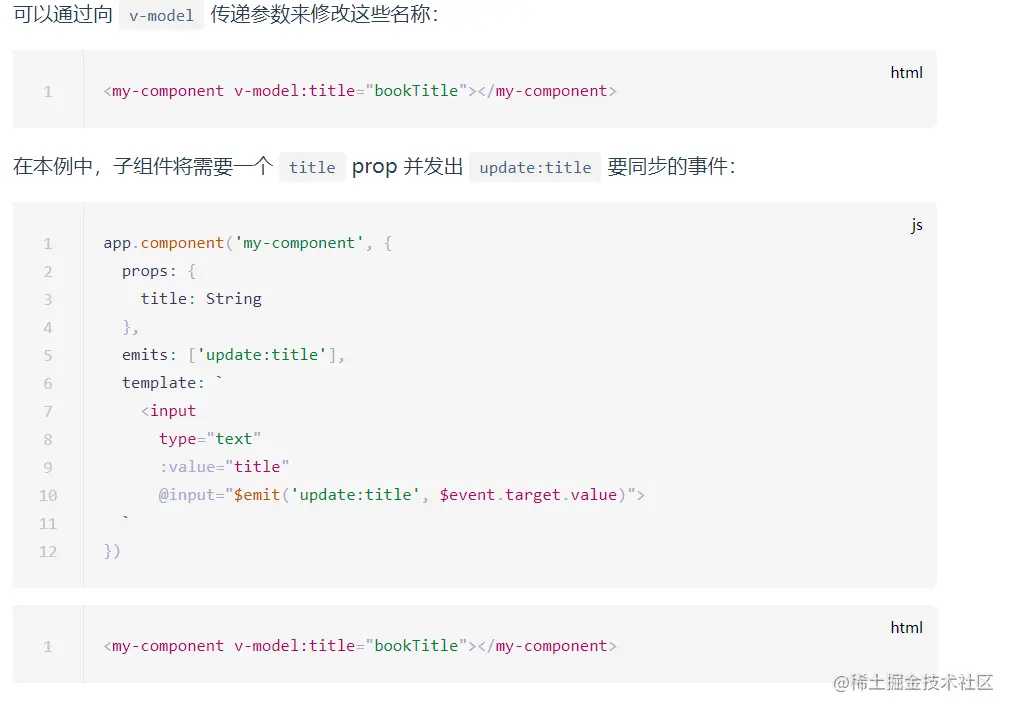Click the js language label
The width and height of the screenshot is (1014, 713).
(916, 225)
